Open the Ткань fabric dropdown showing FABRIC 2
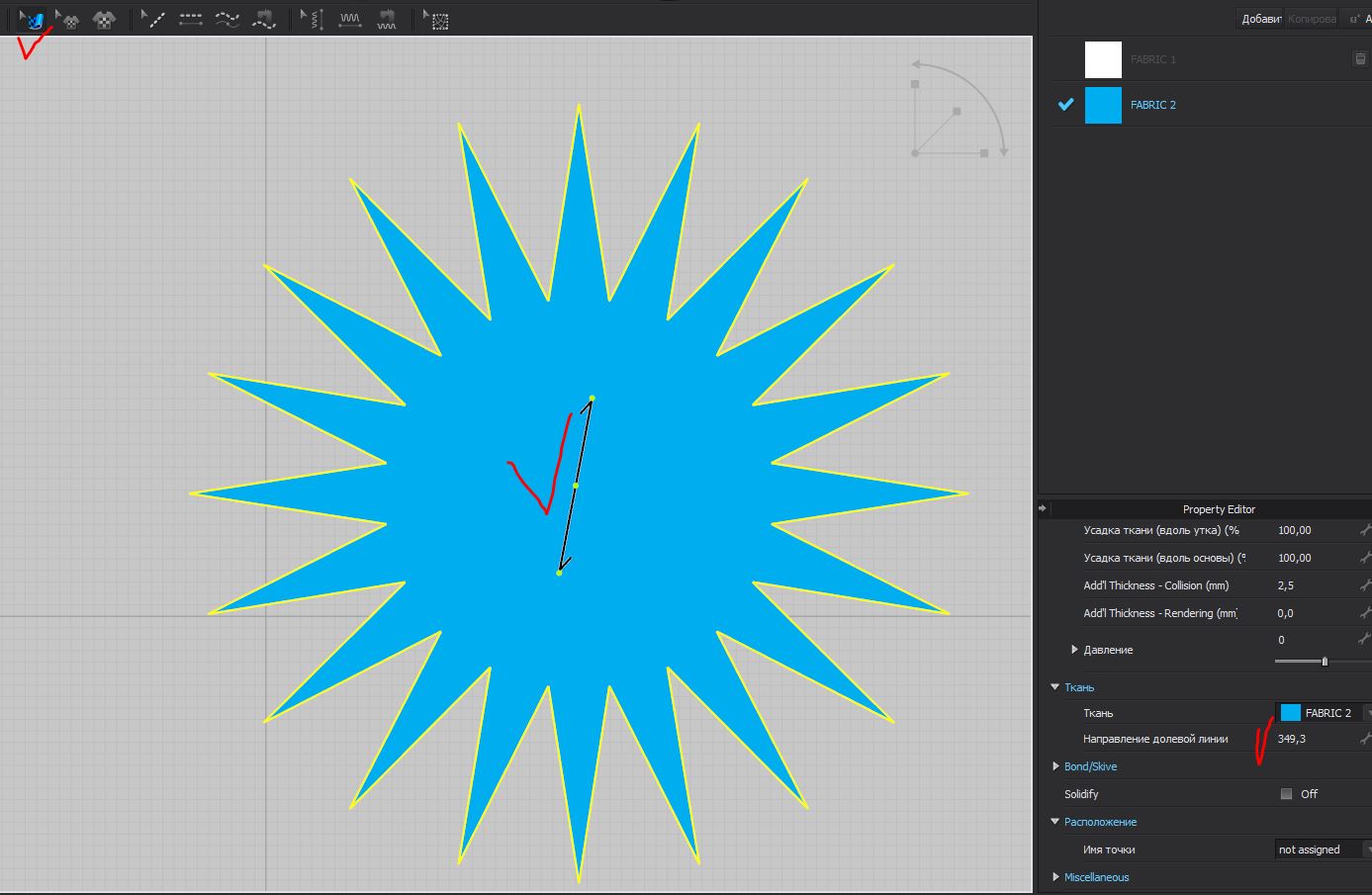Image resolution: width=1372 pixels, height=895 pixels. pos(1324,713)
